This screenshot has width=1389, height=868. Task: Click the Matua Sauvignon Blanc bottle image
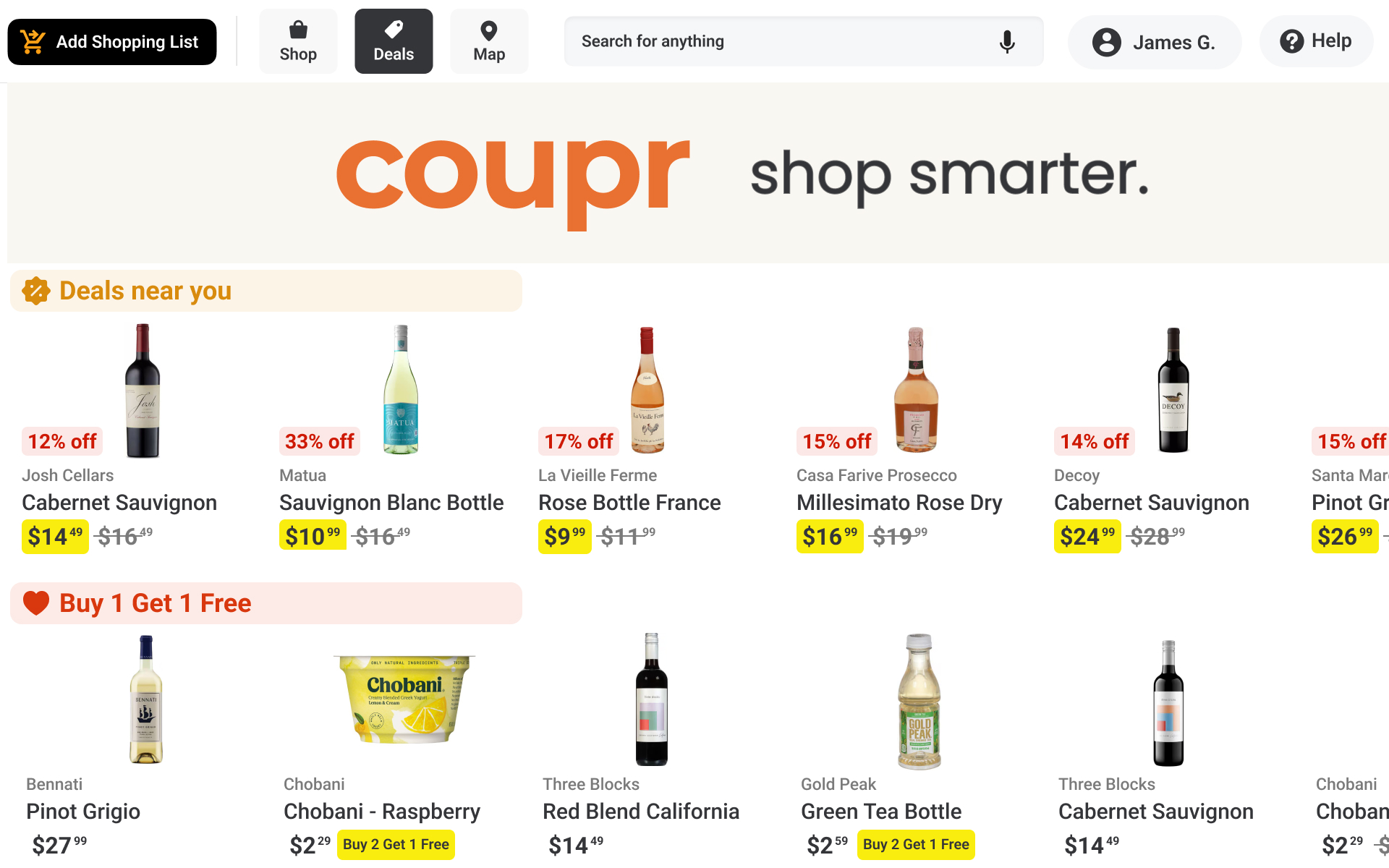(400, 391)
